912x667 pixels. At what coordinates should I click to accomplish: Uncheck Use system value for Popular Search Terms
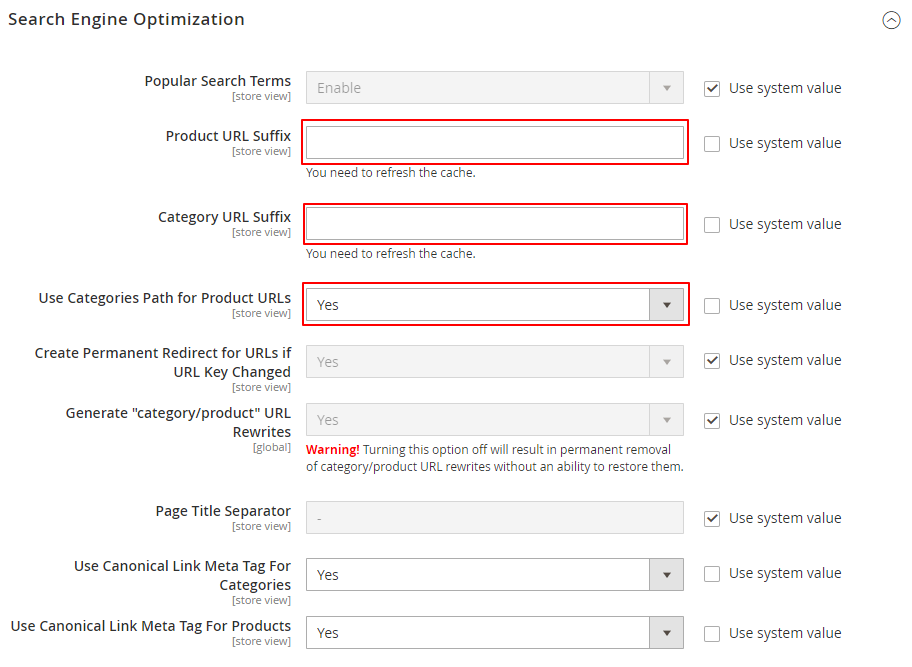(711, 88)
